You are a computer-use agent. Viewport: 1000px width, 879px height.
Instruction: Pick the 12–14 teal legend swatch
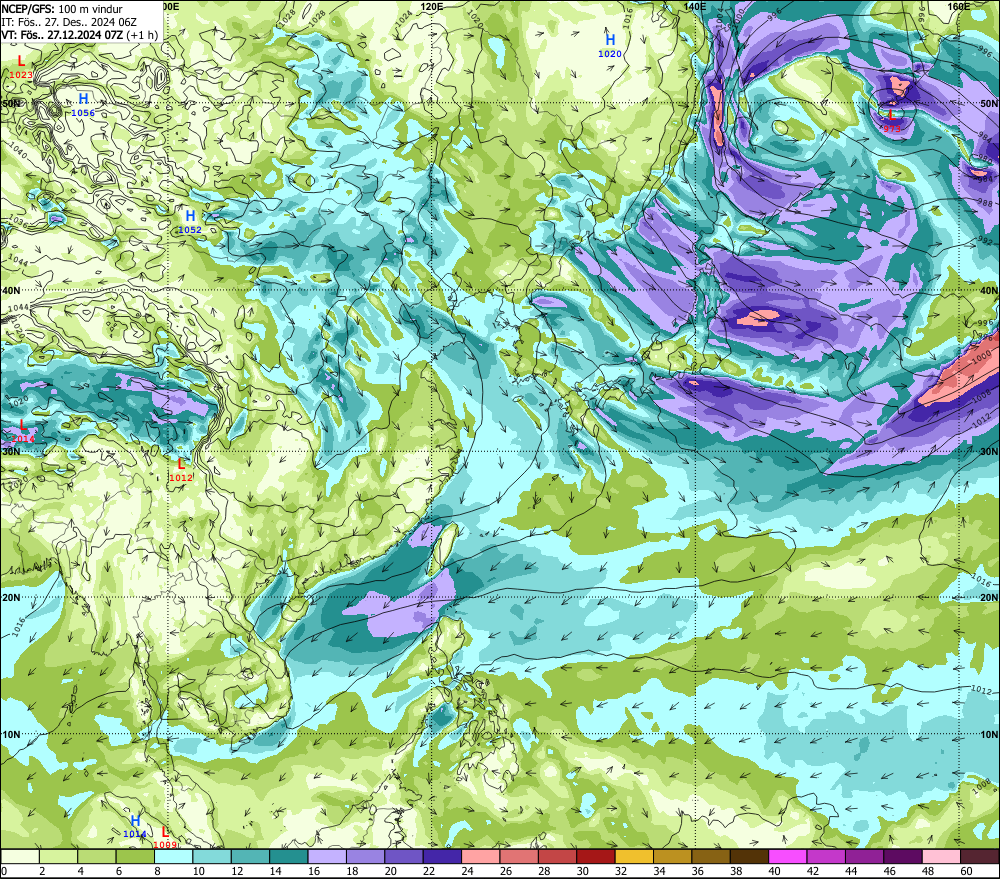[251, 857]
